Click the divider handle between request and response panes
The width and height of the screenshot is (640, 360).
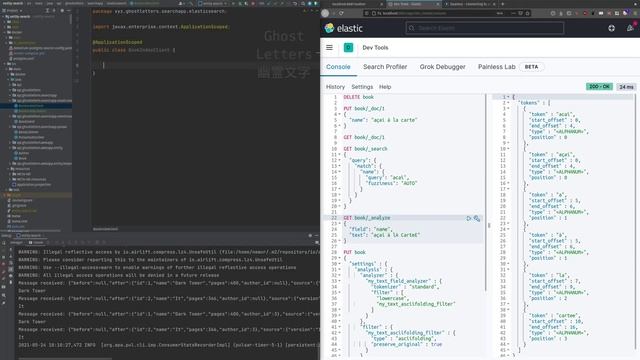(489, 225)
